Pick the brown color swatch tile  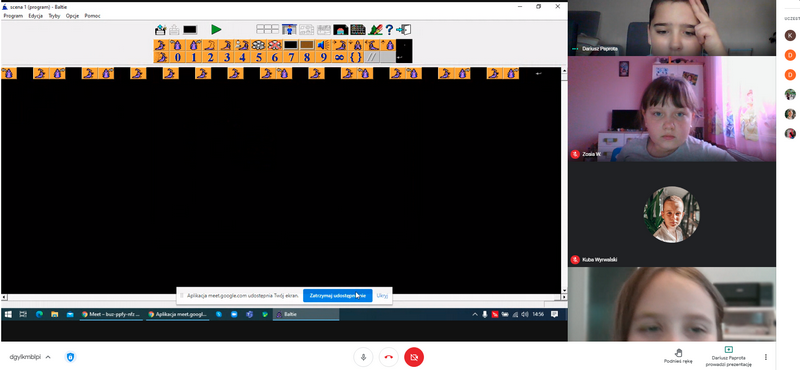pos(307,45)
